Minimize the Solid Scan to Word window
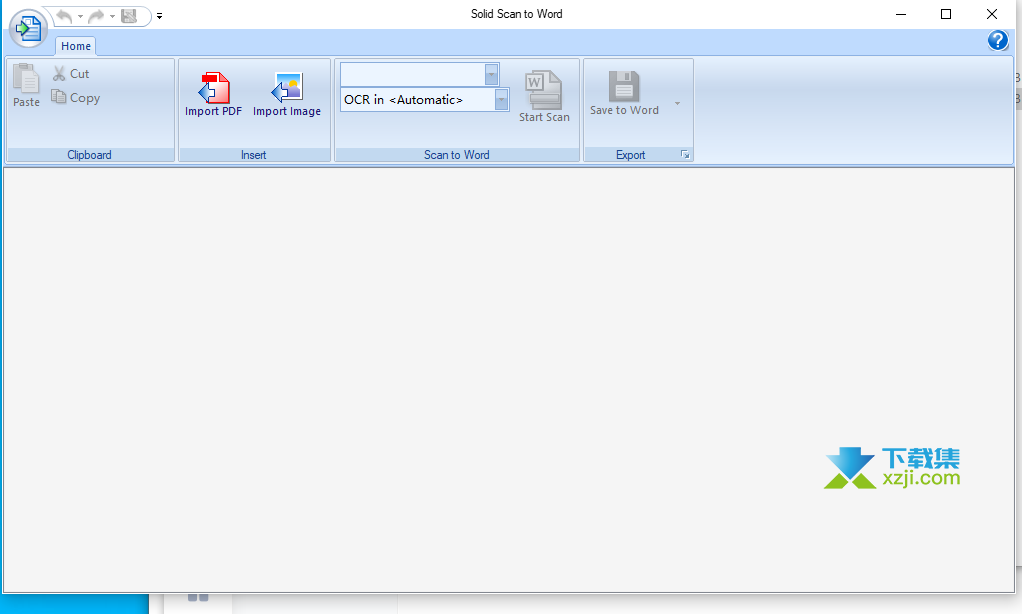The image size is (1022, 614). (x=901, y=14)
